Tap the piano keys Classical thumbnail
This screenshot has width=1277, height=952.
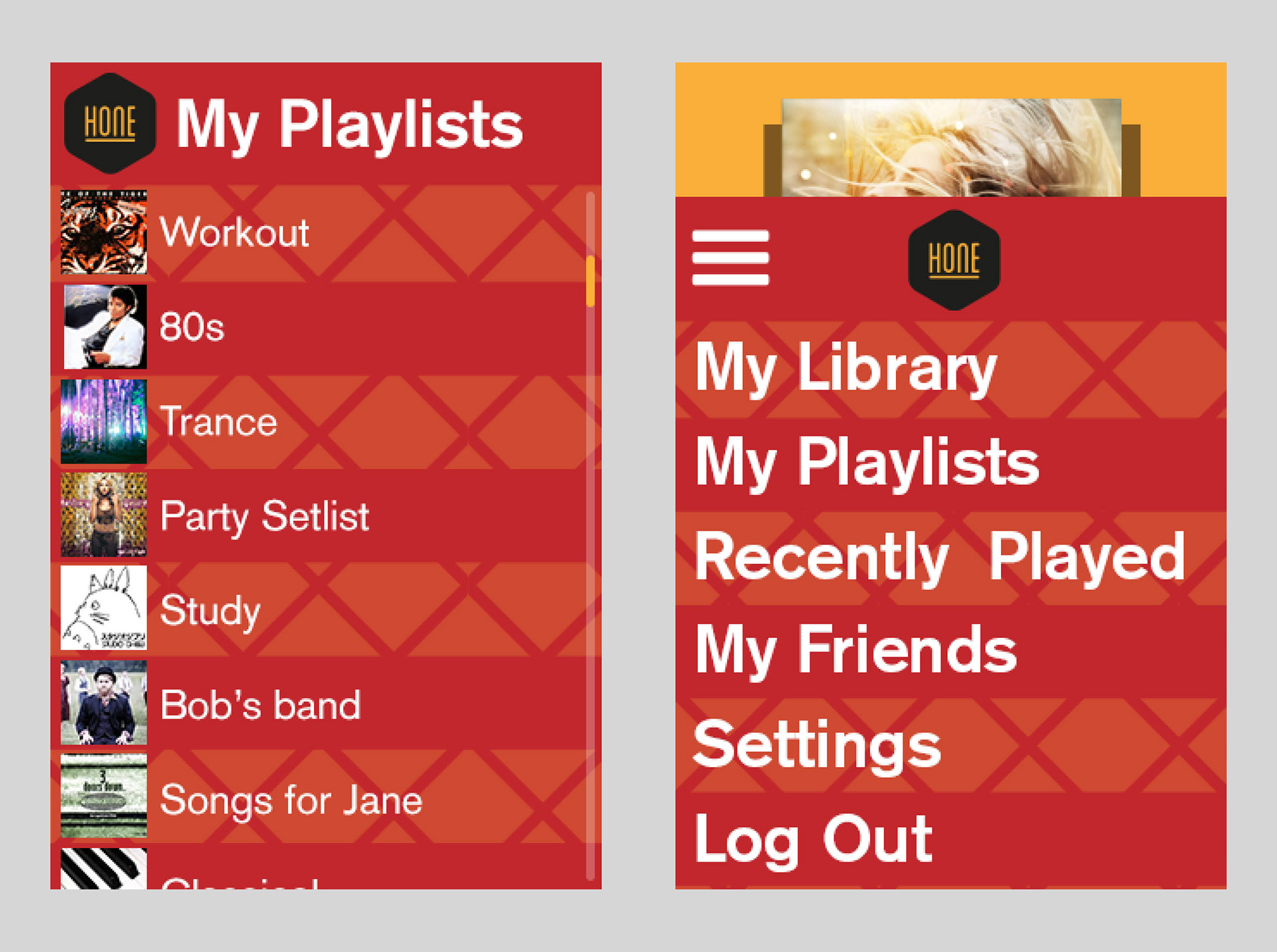[104, 869]
